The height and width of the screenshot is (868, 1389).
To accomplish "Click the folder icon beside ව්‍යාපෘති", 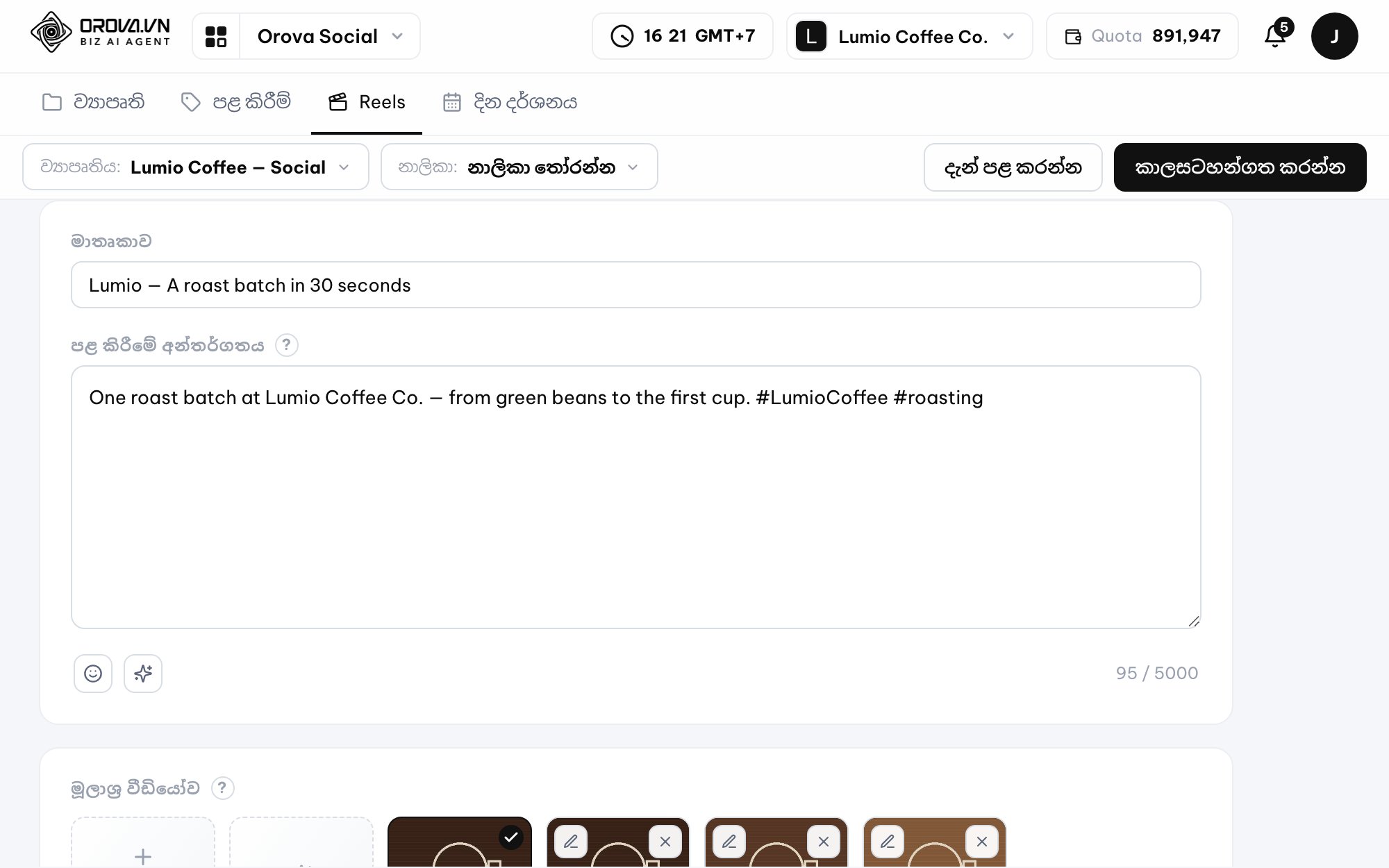I will [52, 102].
